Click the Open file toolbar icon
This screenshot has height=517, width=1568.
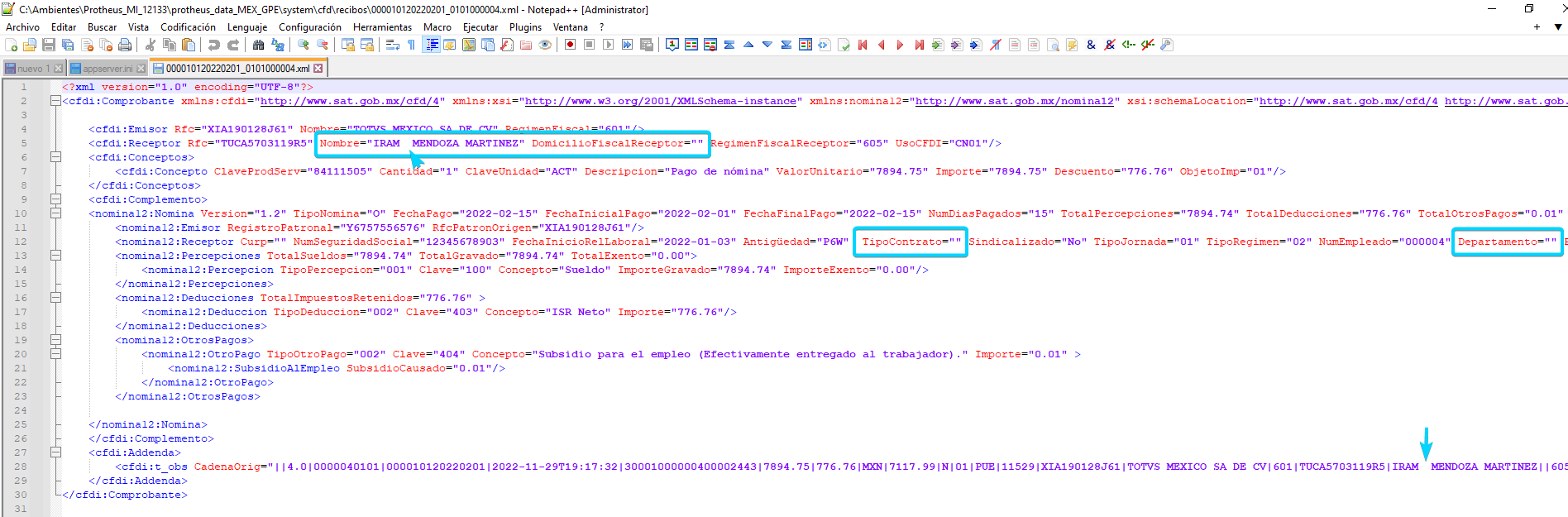click(30, 45)
